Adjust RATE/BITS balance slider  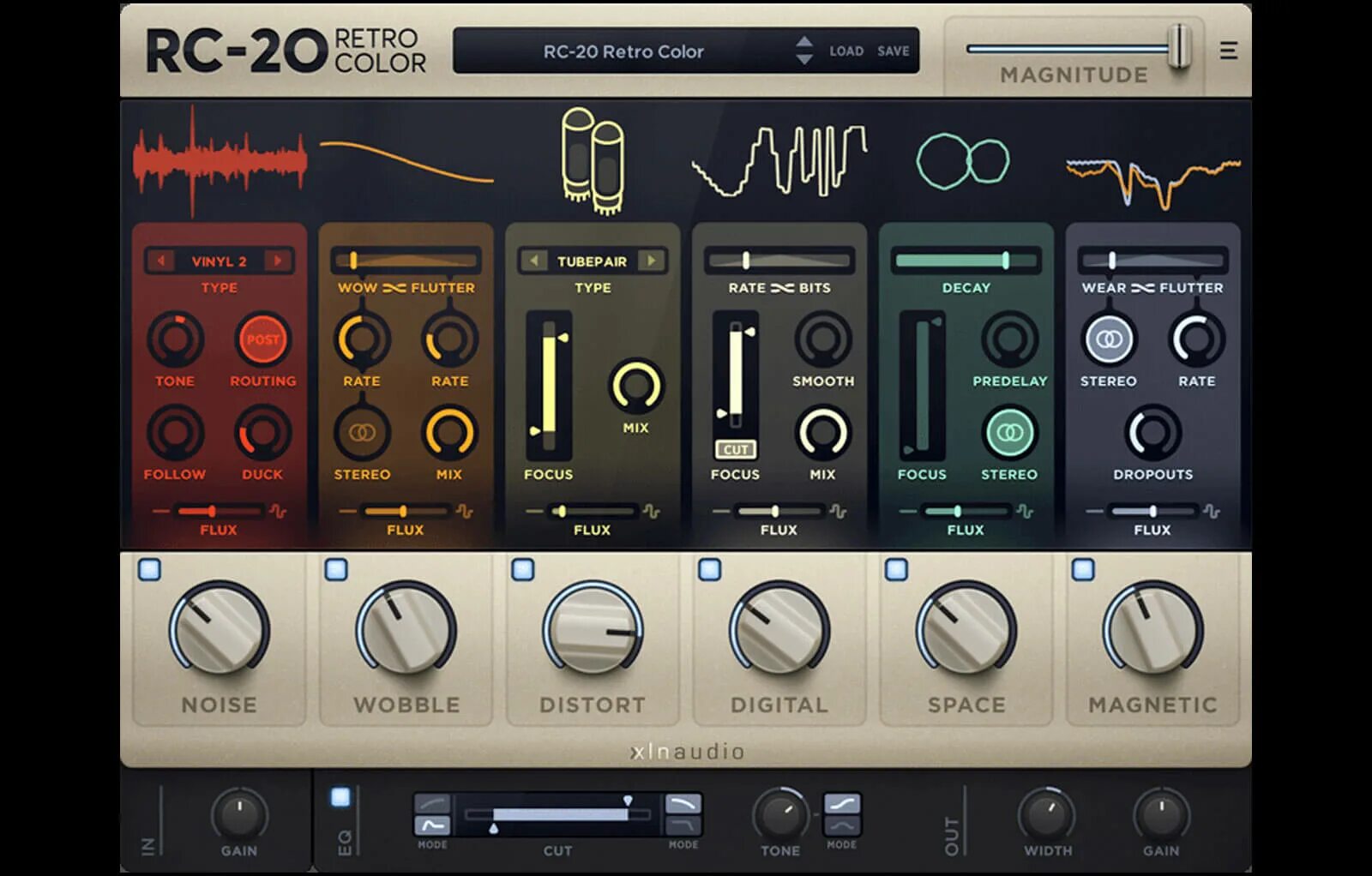pyautogui.click(x=779, y=261)
